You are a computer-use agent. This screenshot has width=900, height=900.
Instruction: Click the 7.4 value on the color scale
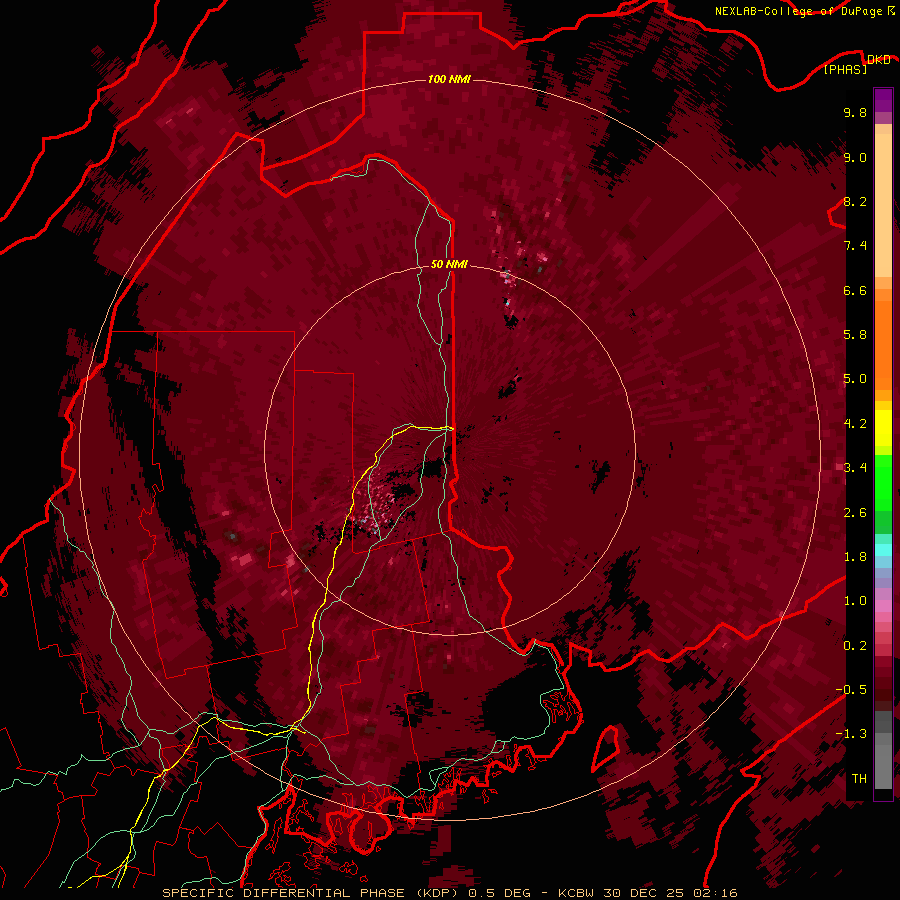pyautogui.click(x=855, y=246)
